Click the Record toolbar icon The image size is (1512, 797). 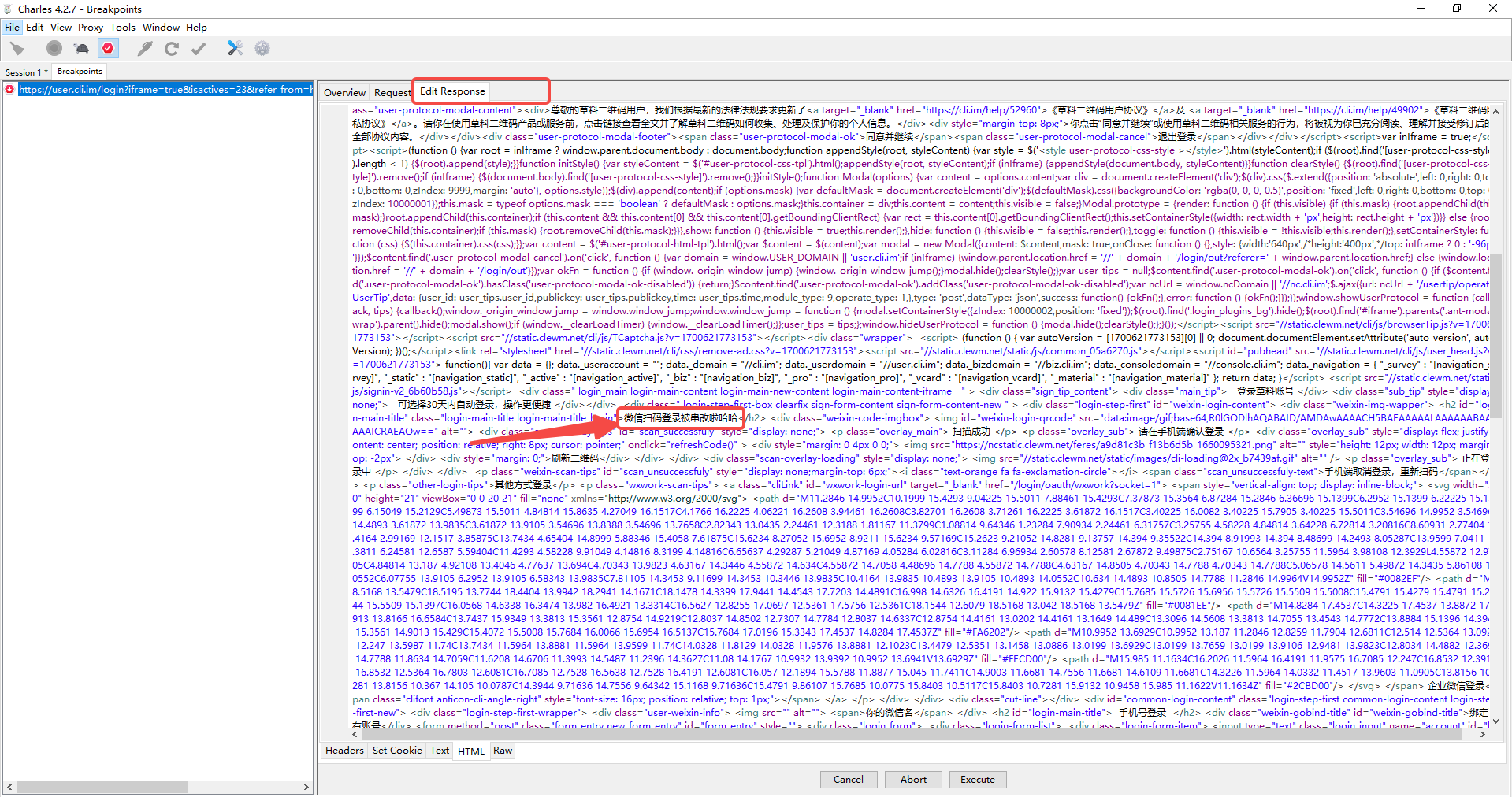coord(54,48)
